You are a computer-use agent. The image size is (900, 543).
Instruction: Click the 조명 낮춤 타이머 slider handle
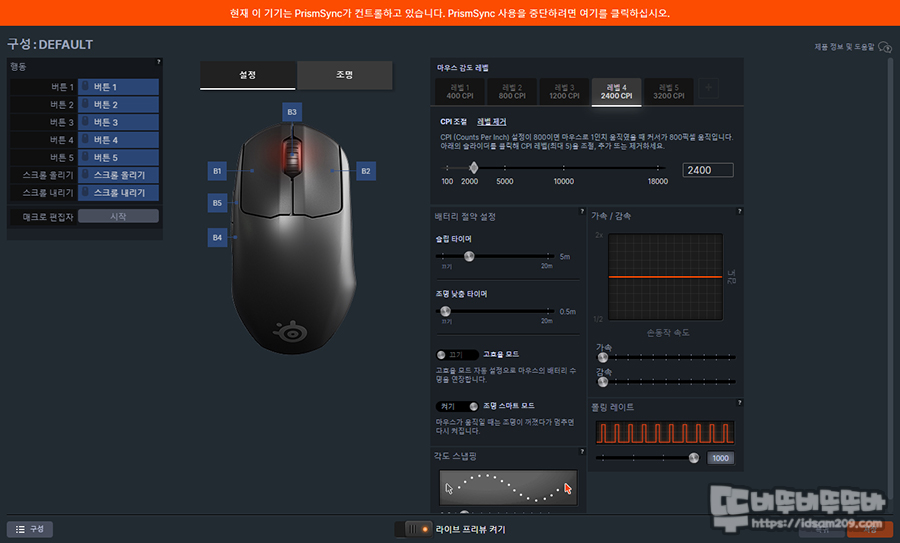click(445, 311)
